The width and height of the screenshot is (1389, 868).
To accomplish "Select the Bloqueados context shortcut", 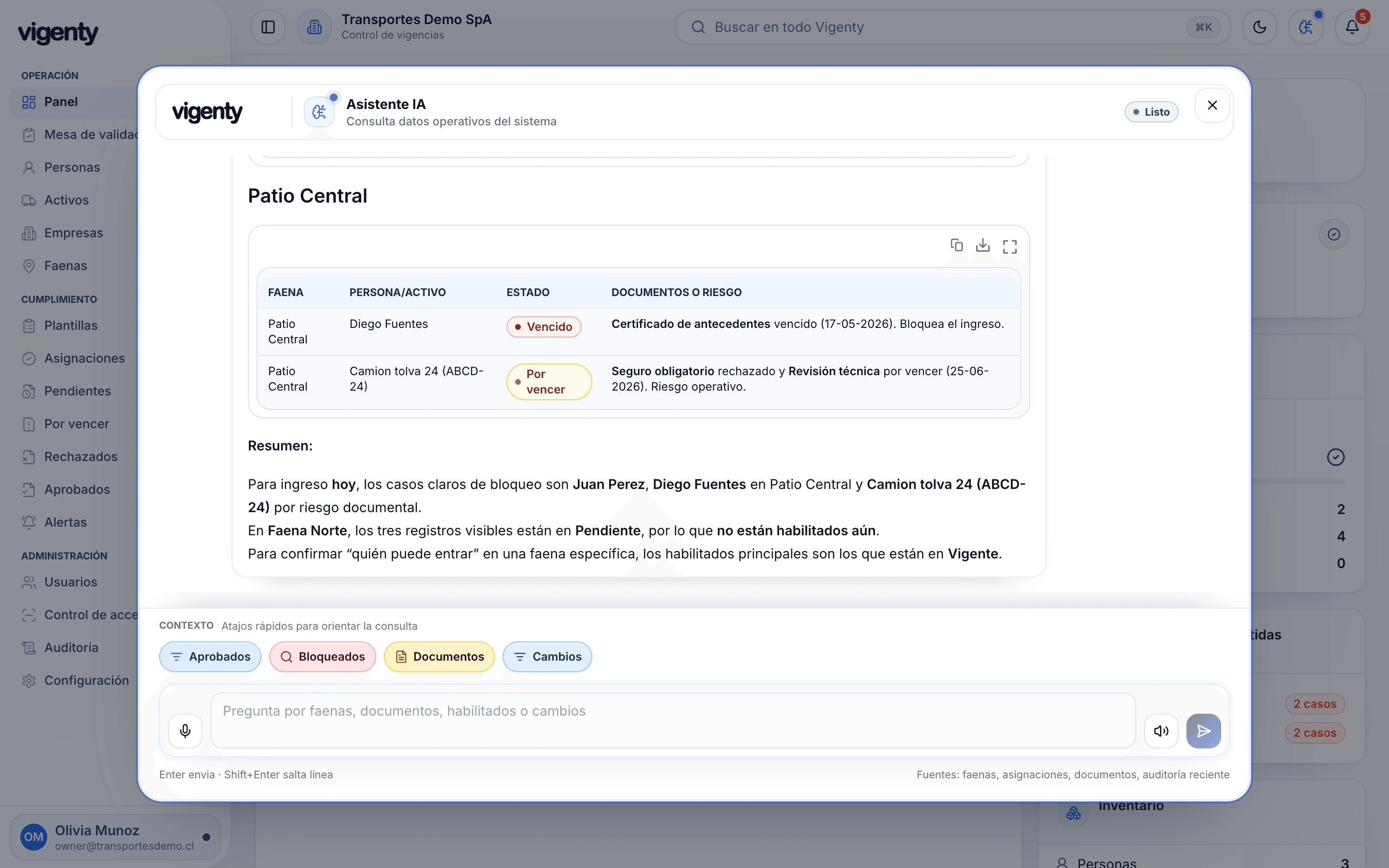I will coord(323,657).
